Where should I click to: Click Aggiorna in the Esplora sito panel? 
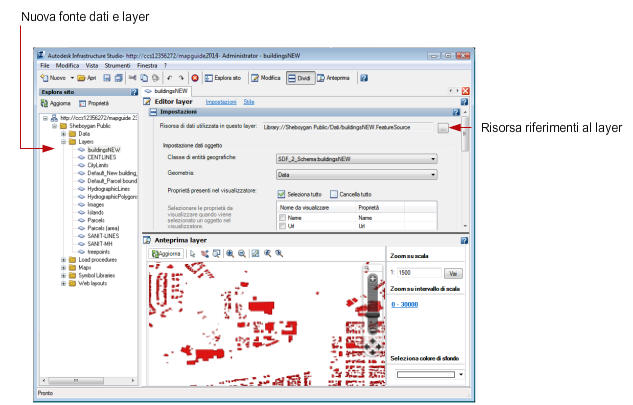click(x=56, y=103)
